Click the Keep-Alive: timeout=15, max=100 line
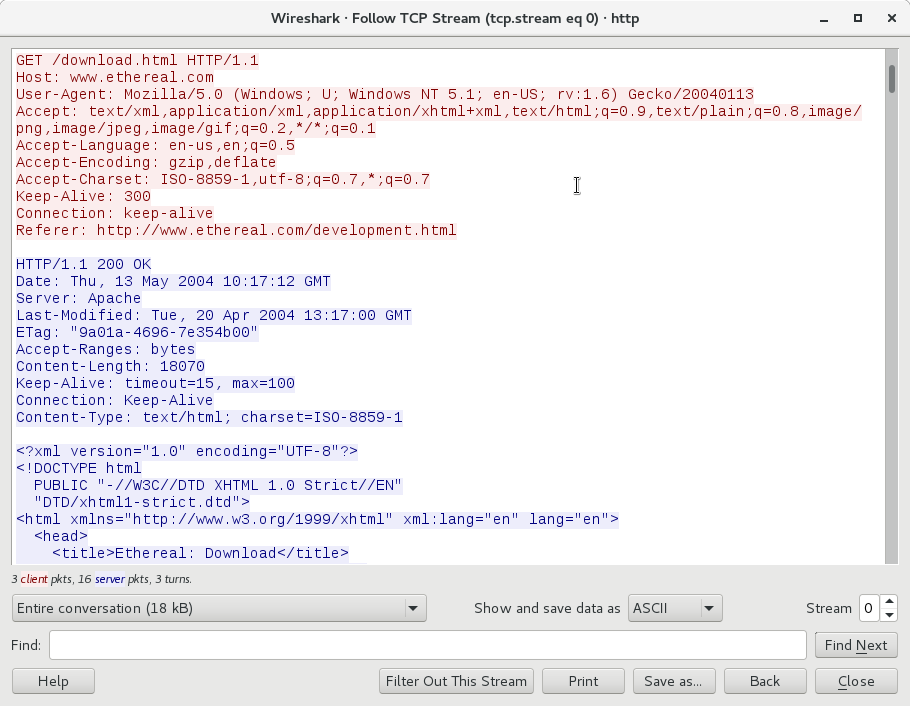 coord(155,383)
